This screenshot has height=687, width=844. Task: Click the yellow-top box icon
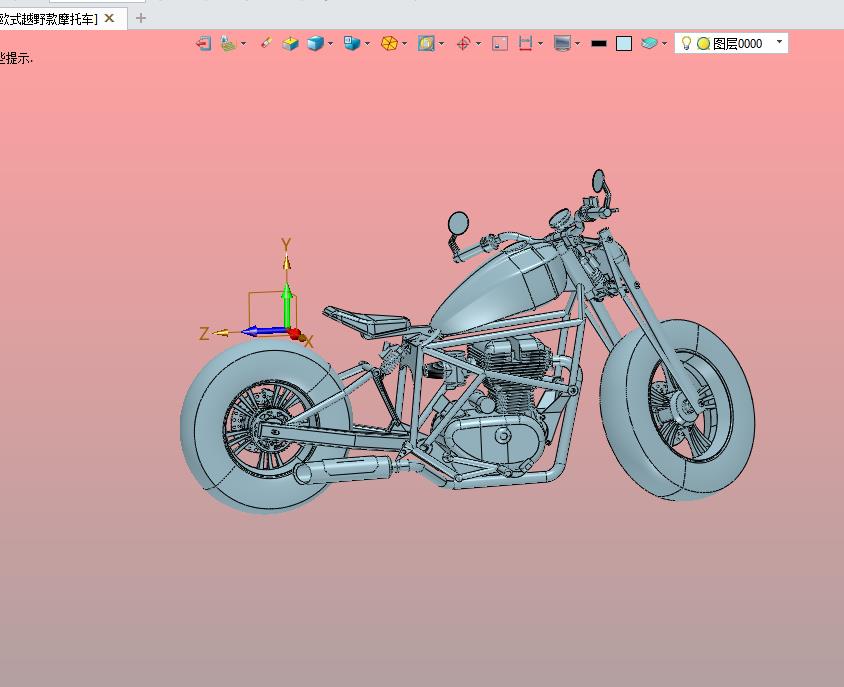290,43
